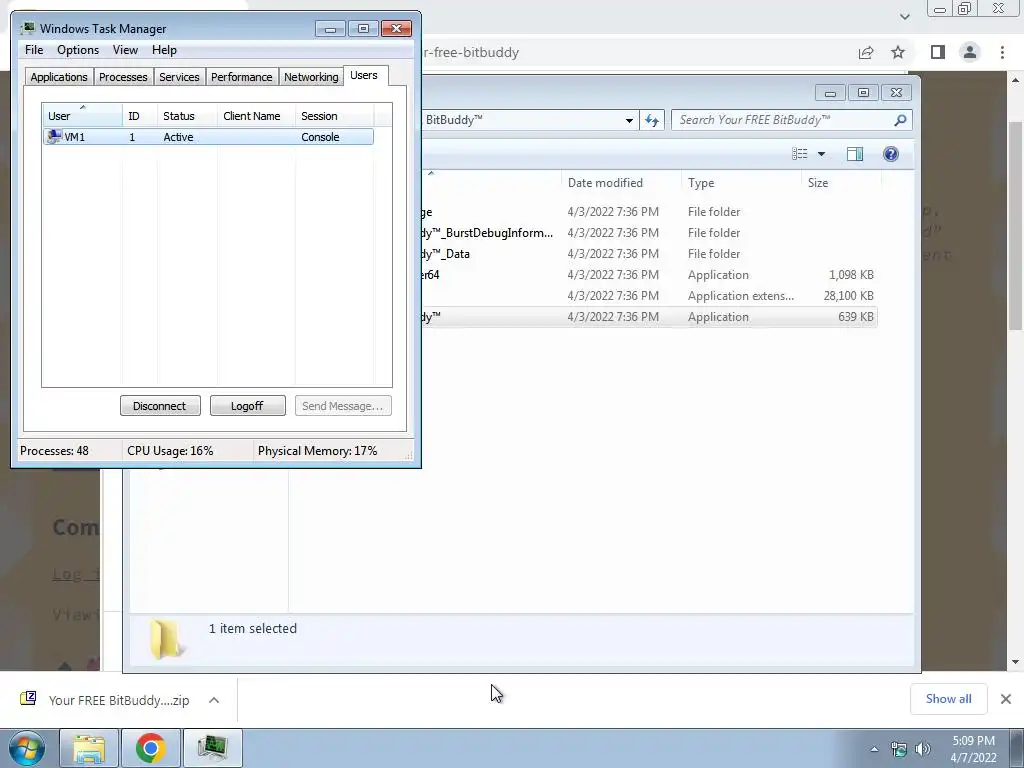This screenshot has width=1024, height=768.
Task: Open Task Manager Help menu
Action: [x=164, y=50]
